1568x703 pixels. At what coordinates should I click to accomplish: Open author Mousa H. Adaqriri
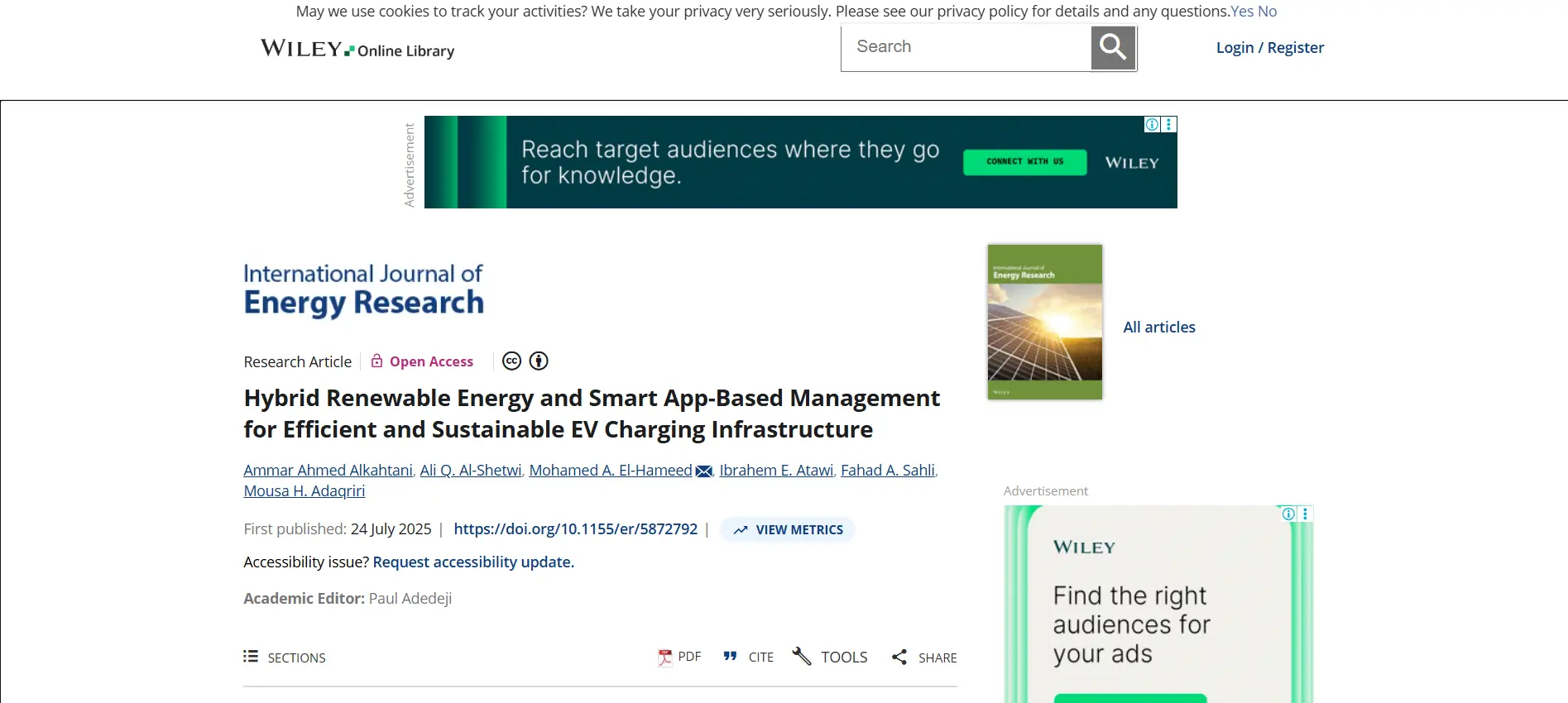(x=304, y=491)
